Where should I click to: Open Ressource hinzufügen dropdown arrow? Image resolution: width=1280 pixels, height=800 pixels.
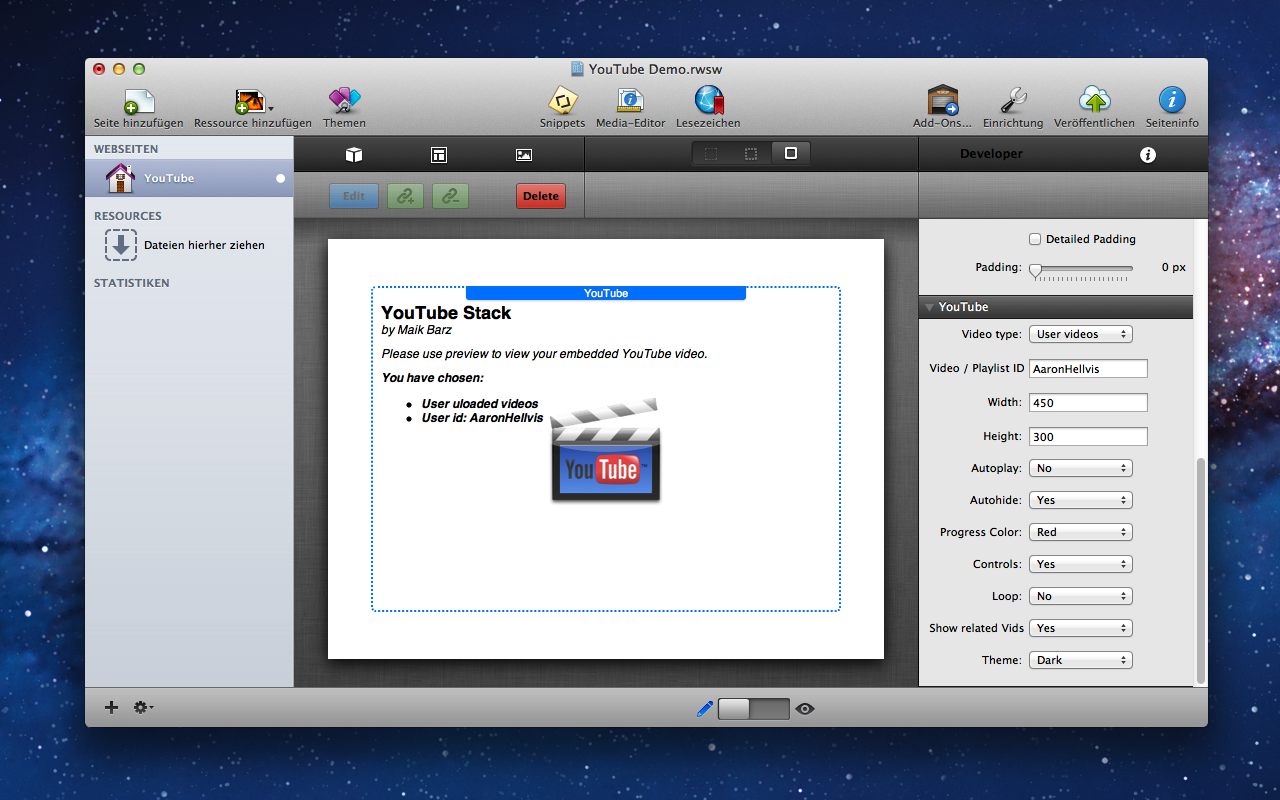point(271,107)
